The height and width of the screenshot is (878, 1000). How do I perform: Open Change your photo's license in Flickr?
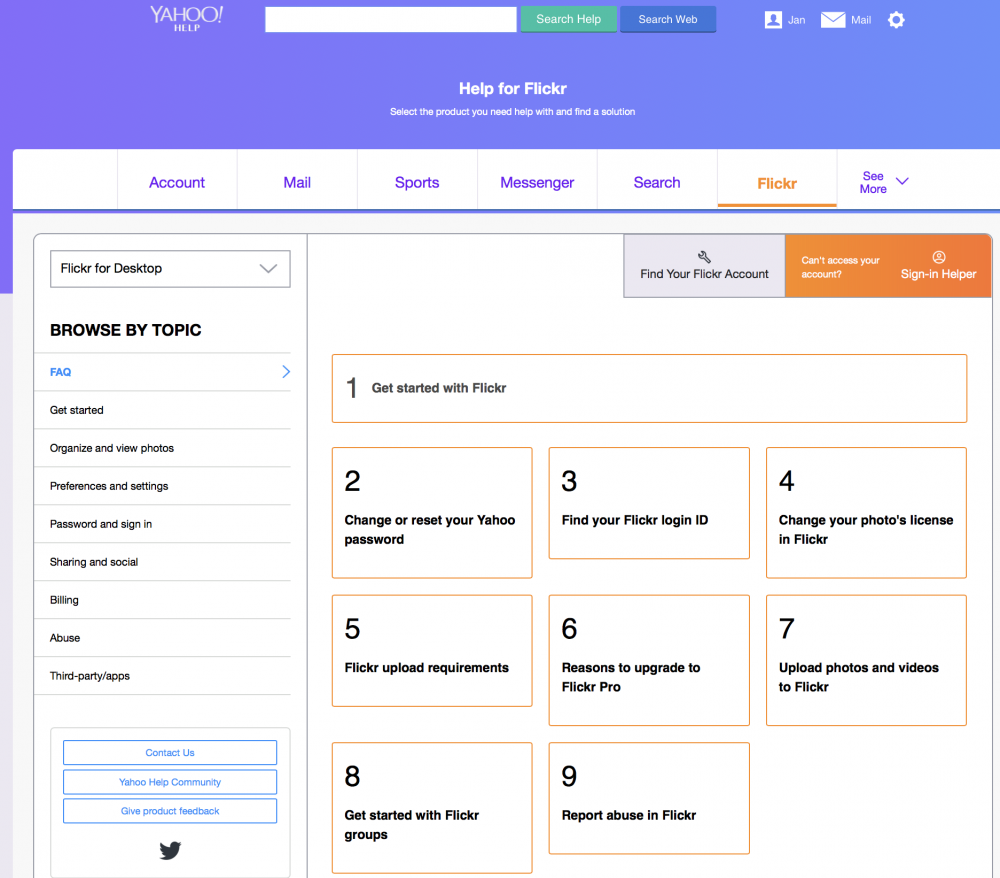pos(866,513)
